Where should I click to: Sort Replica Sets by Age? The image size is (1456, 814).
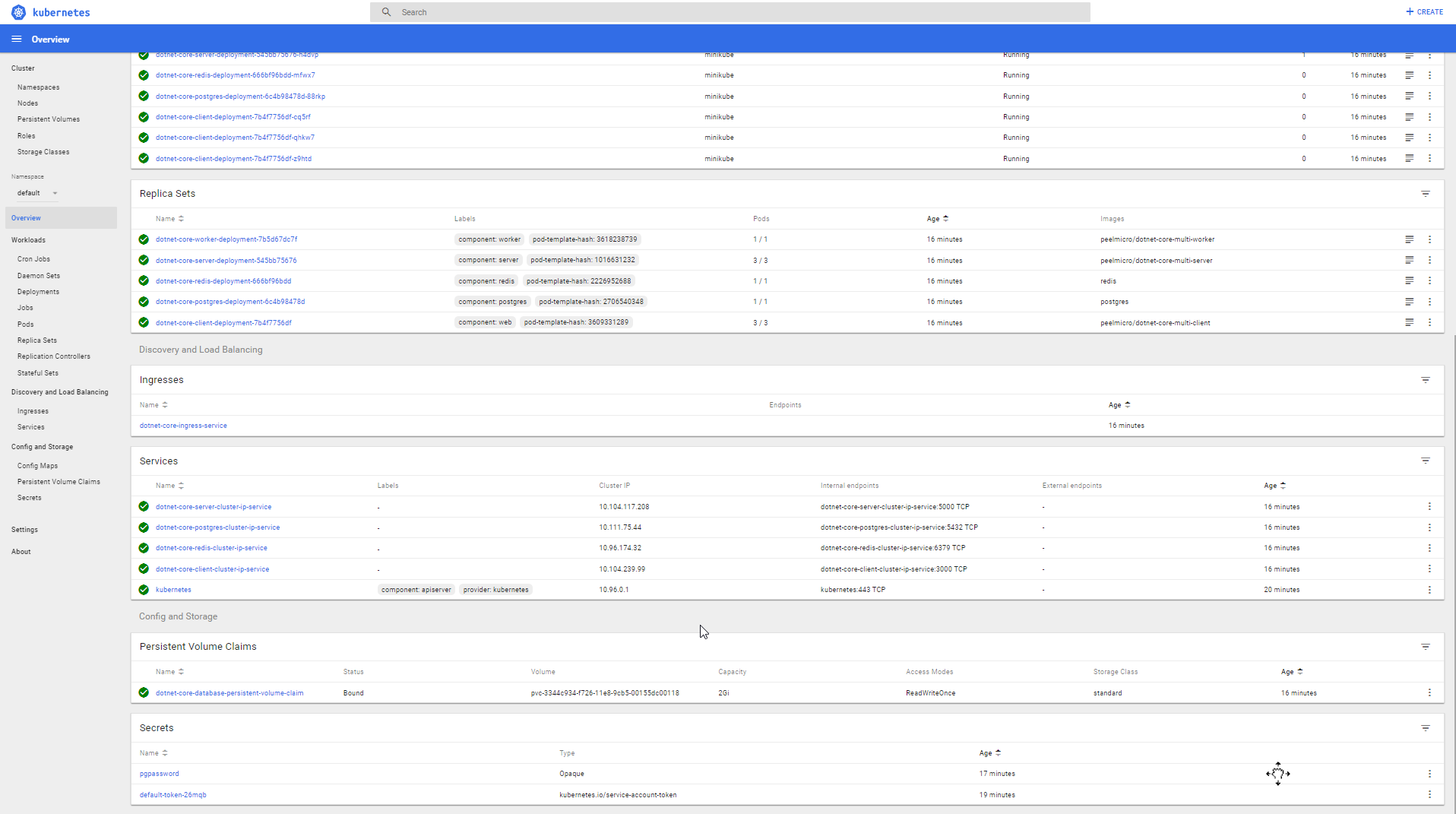pos(937,219)
